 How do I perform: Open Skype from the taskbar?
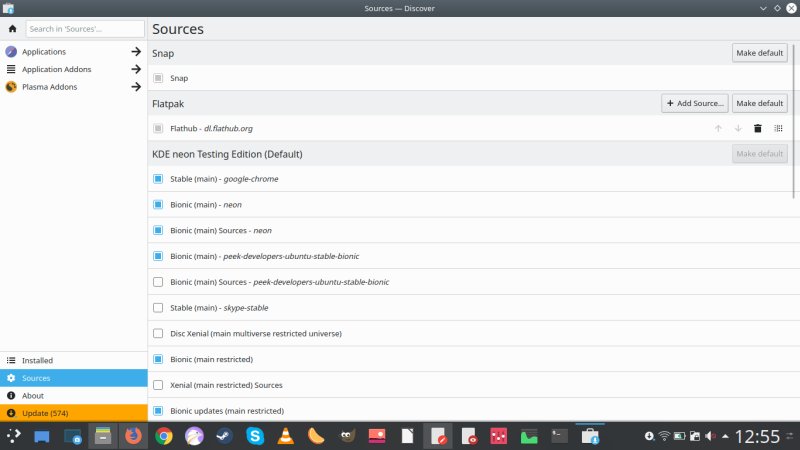point(255,436)
